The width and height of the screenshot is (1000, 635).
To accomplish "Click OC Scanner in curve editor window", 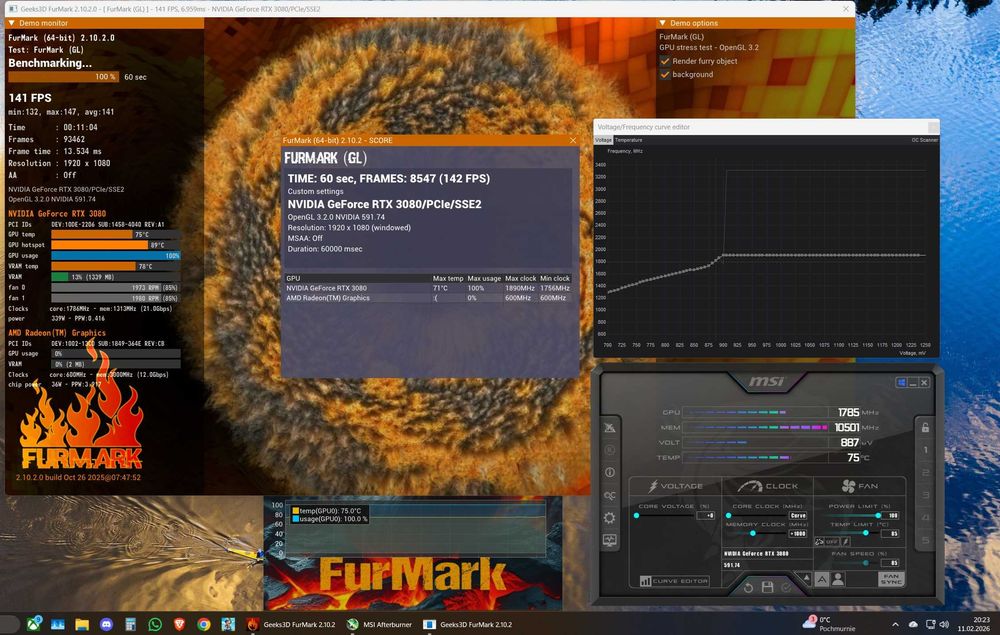I will (924, 140).
